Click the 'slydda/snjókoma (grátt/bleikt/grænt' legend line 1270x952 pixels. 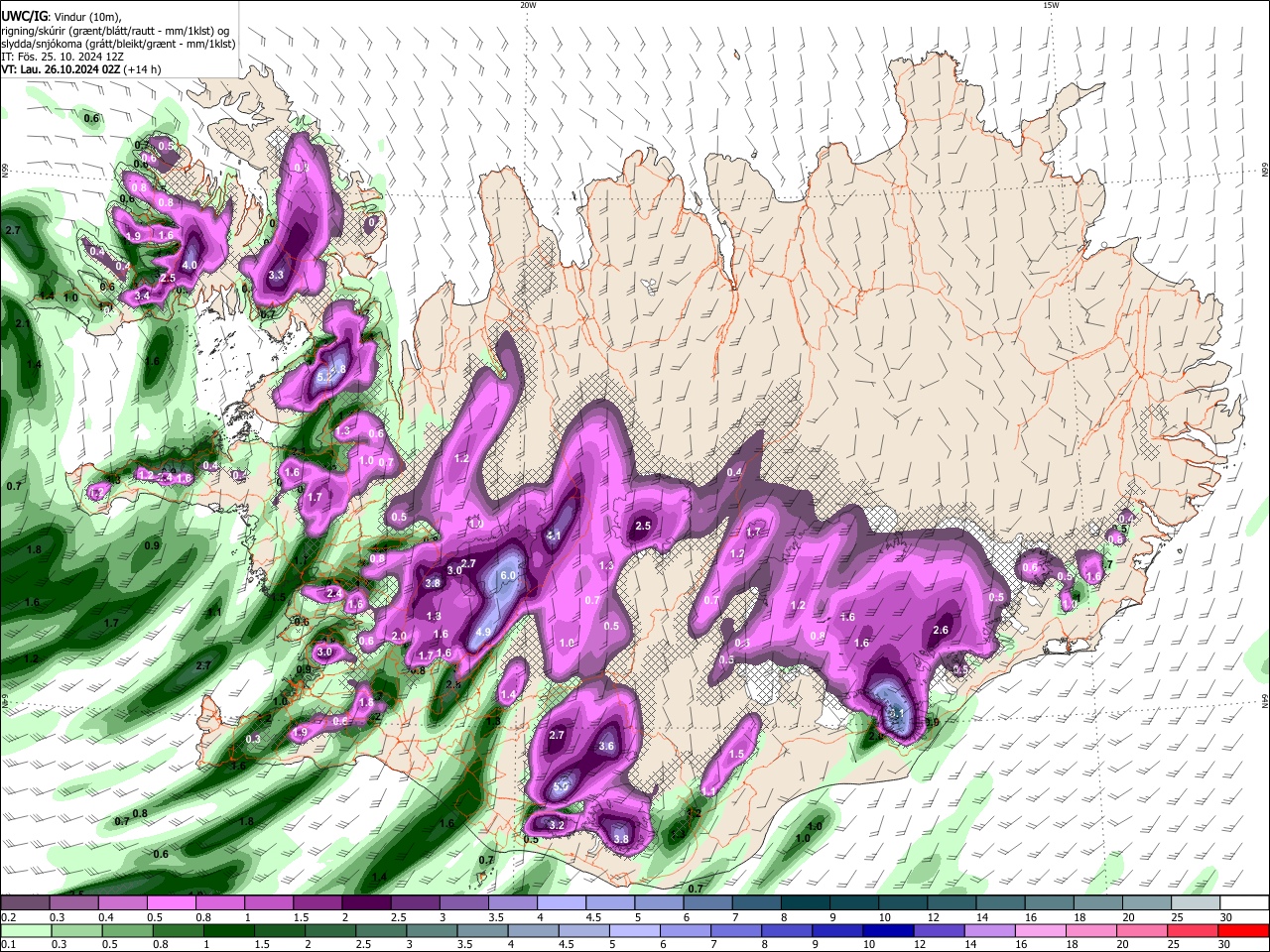tap(118, 44)
